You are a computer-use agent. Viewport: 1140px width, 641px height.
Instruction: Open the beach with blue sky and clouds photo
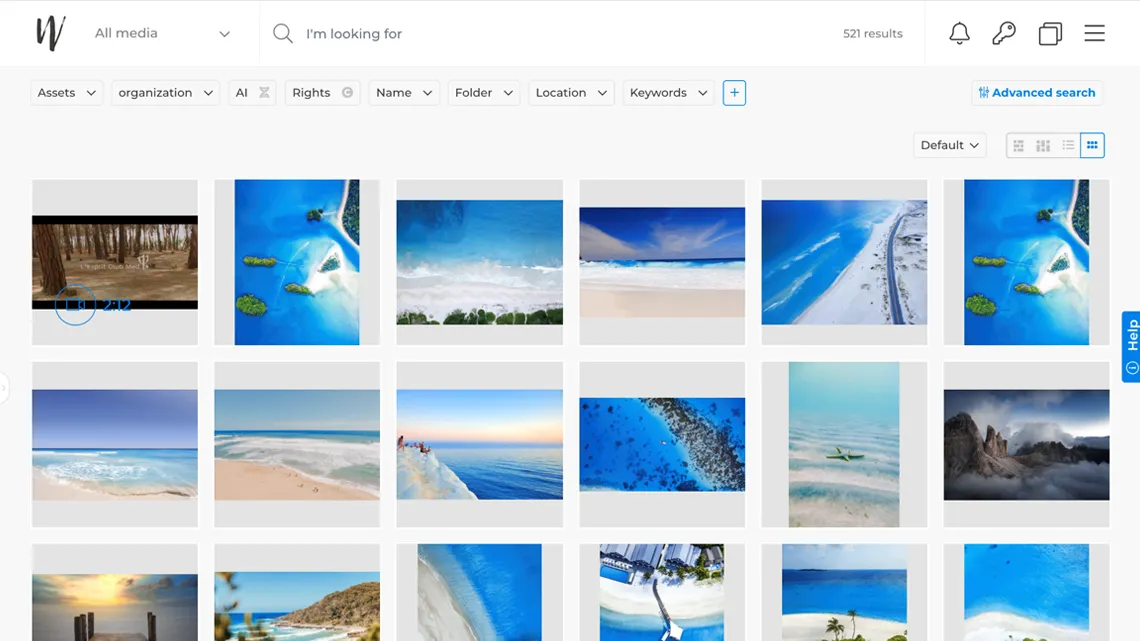coord(662,262)
